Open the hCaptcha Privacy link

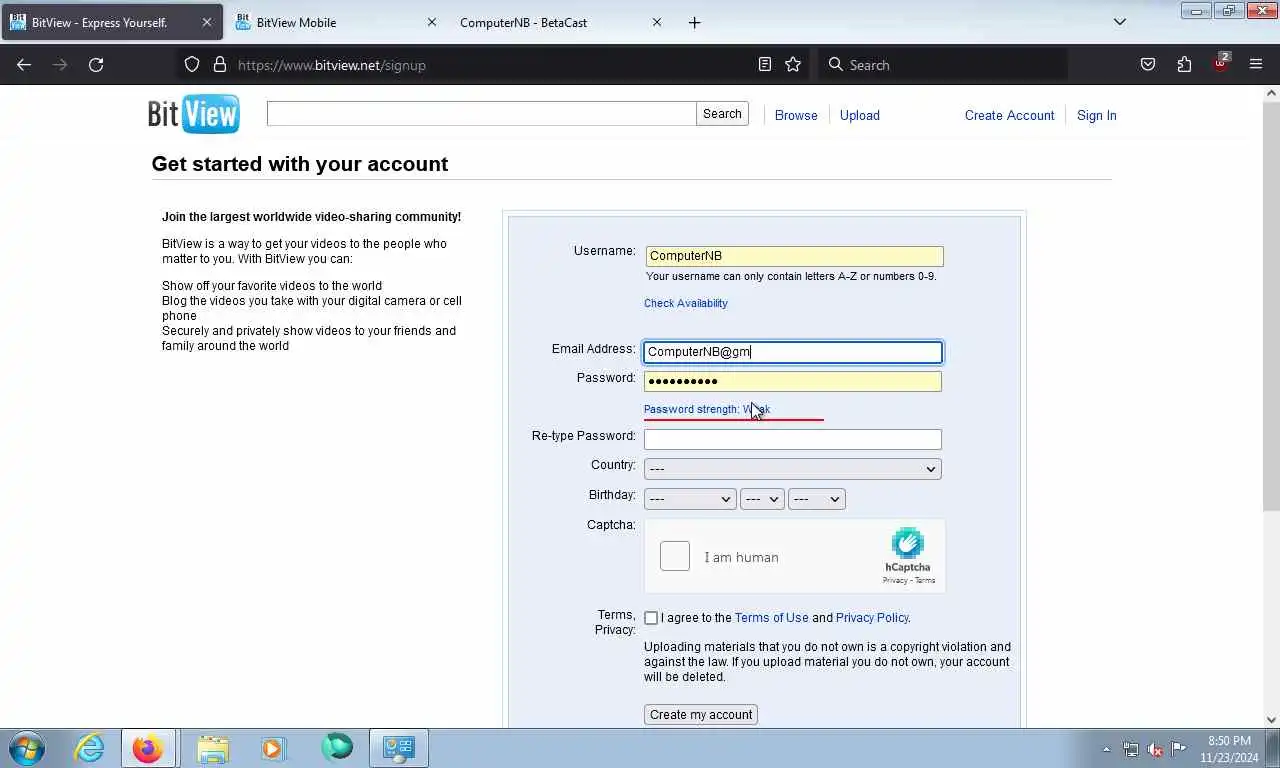pyautogui.click(x=895, y=580)
